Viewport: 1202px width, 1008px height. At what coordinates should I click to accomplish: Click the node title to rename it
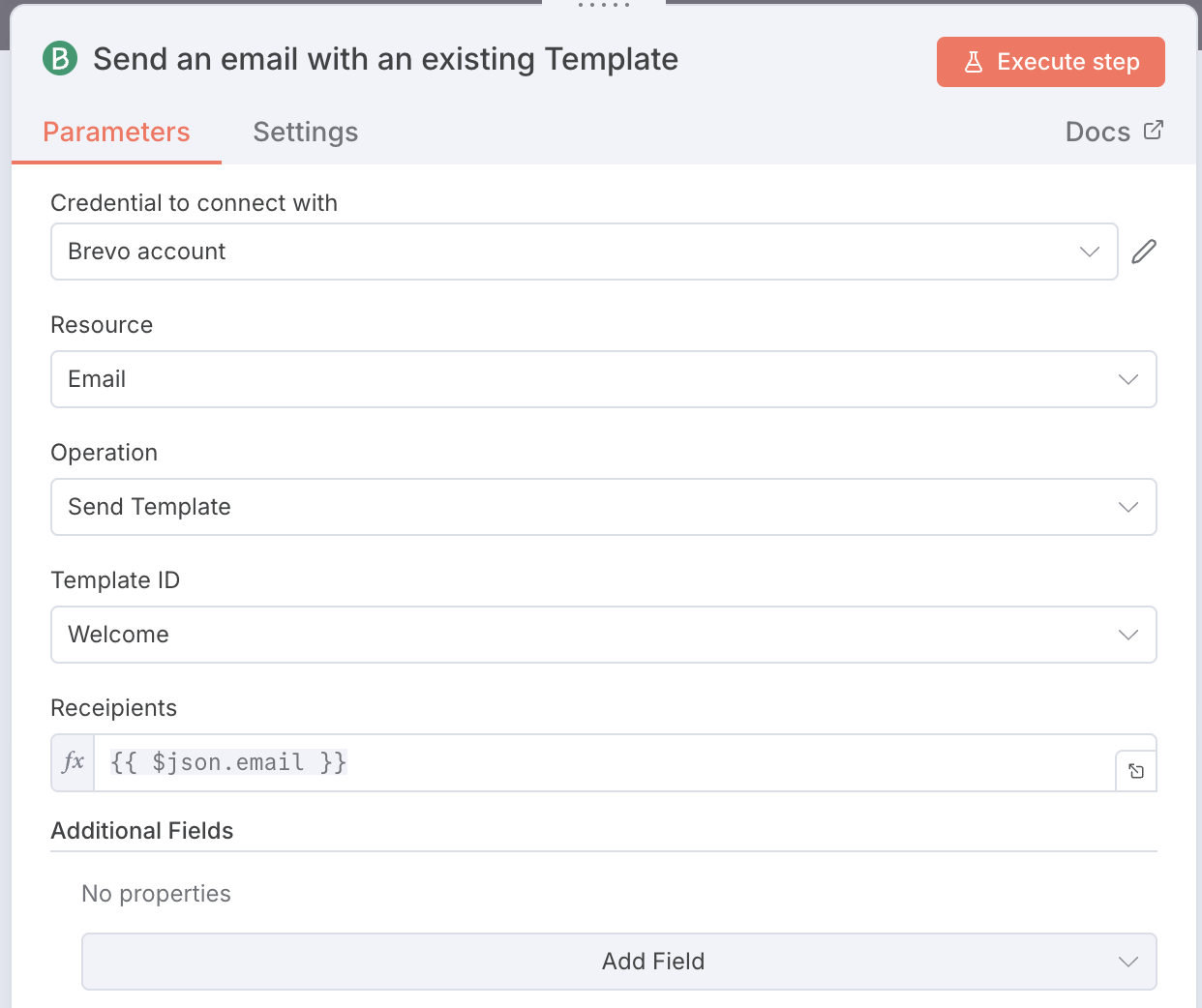[x=385, y=60]
